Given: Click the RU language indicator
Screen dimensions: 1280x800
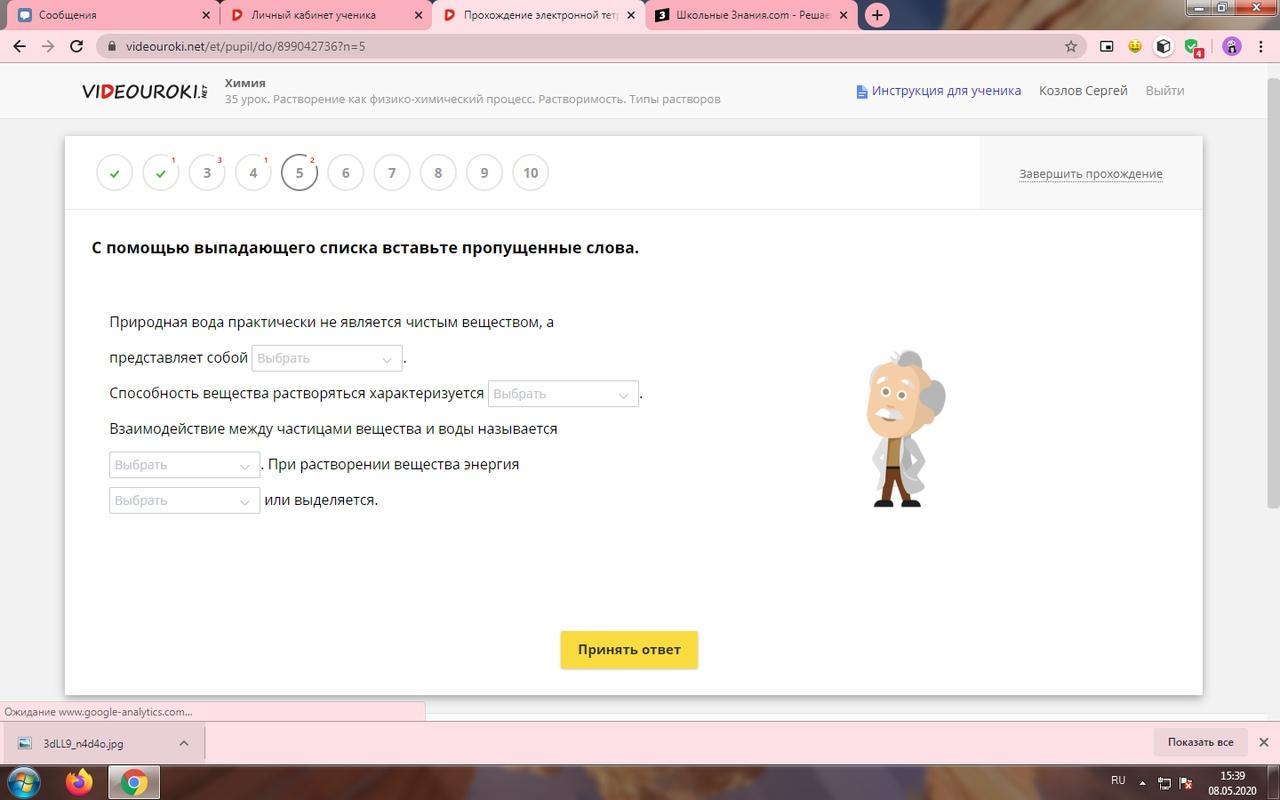Looking at the screenshot, I should 1118,781.
